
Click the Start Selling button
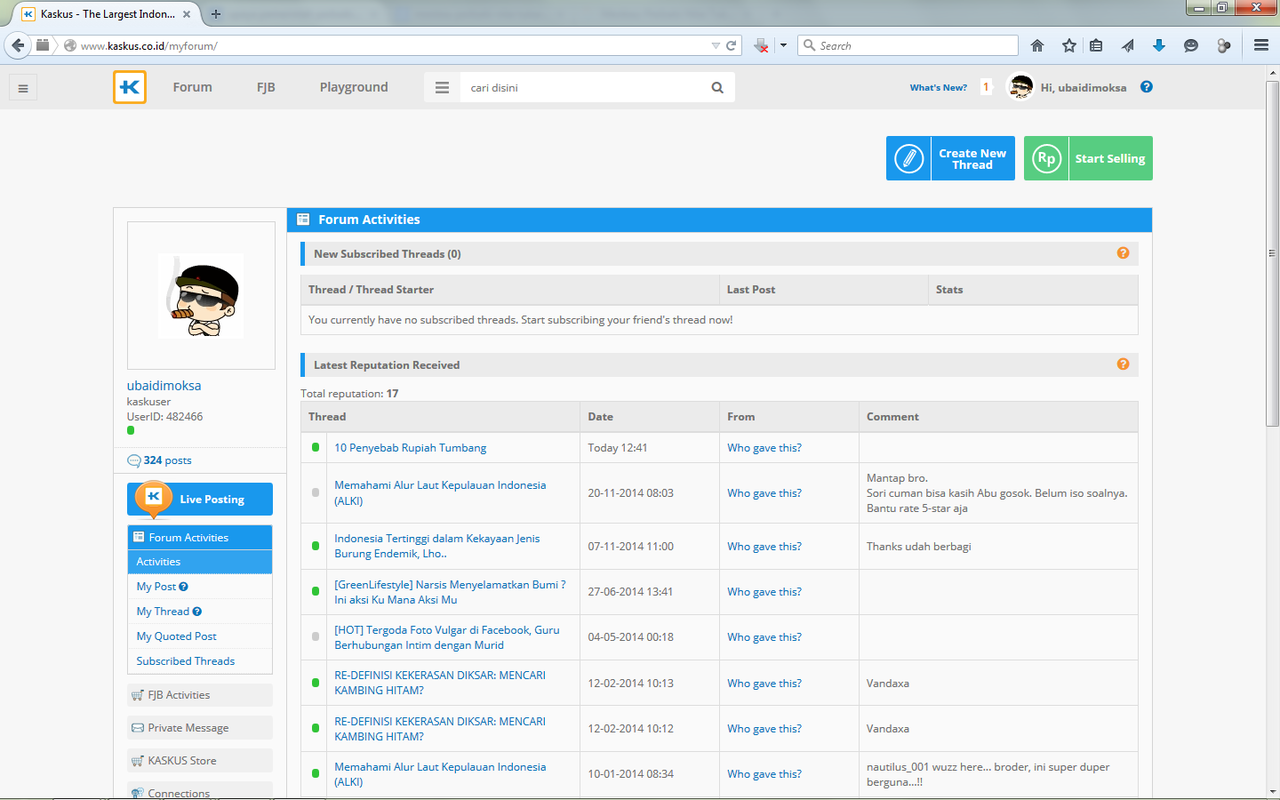(x=1088, y=158)
